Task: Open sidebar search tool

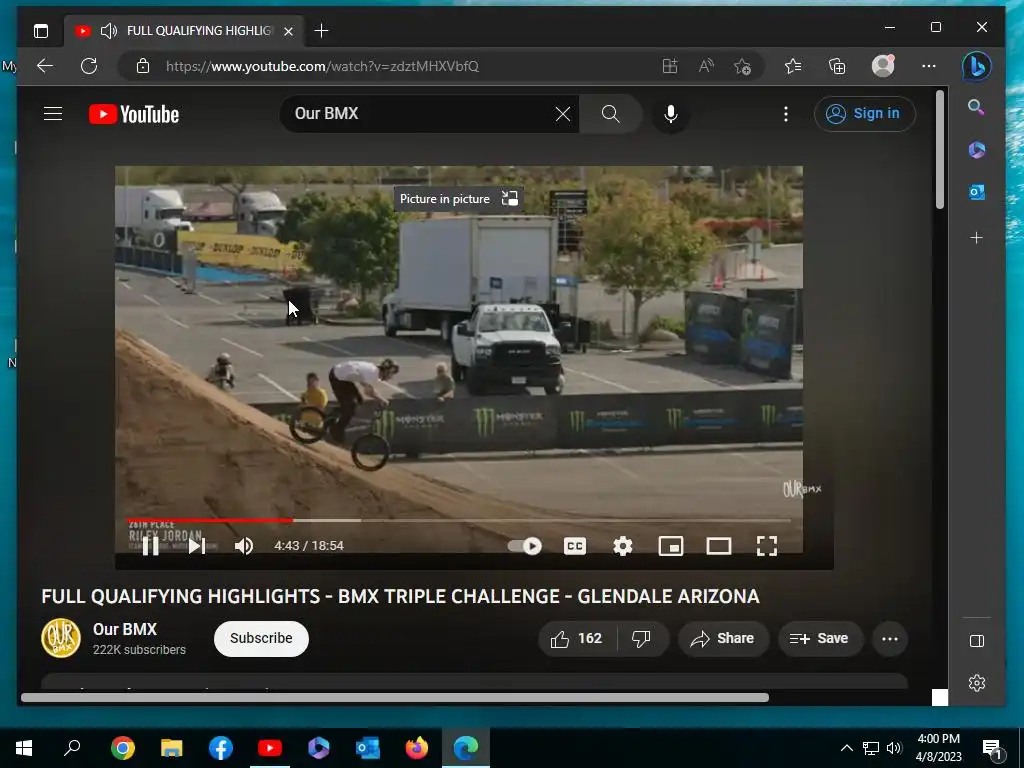Action: (976, 107)
